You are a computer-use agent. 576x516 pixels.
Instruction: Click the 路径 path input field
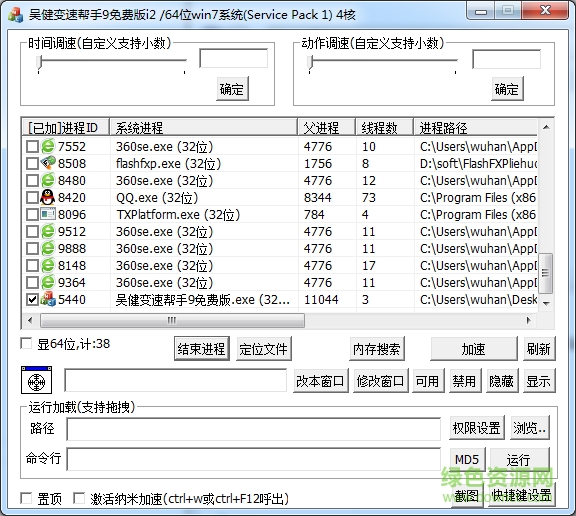[x=254, y=429]
